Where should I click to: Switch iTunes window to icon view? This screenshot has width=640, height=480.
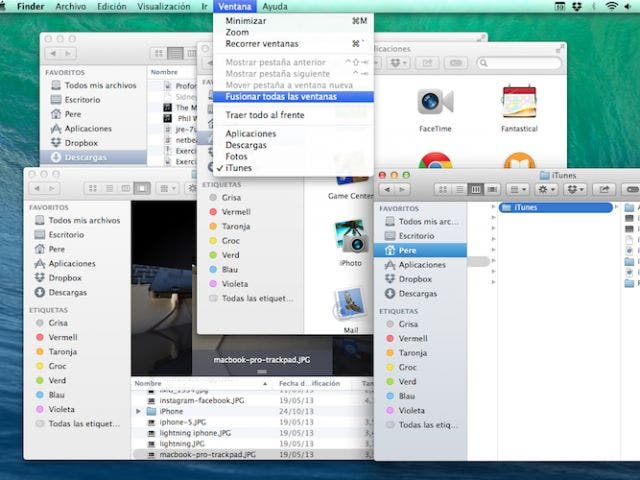443,188
